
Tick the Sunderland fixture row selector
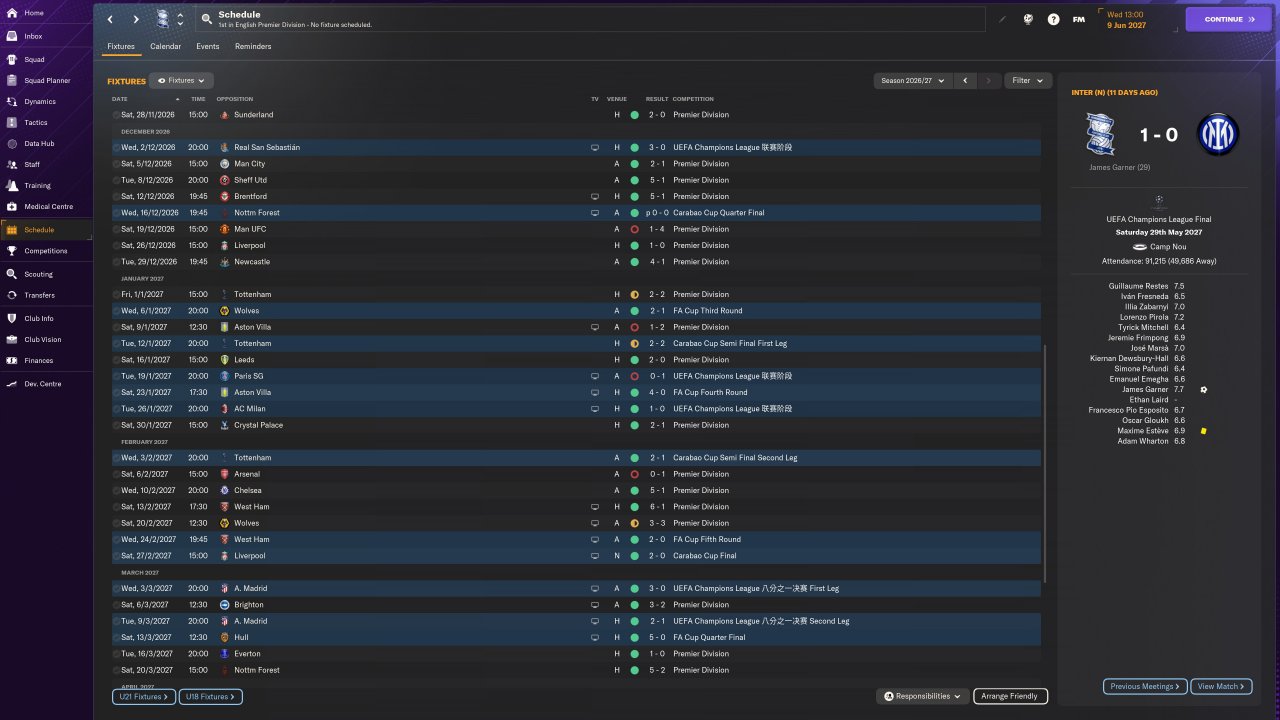116,115
